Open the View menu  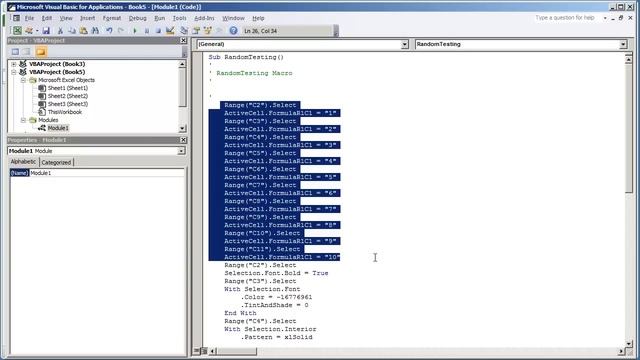point(66,18)
